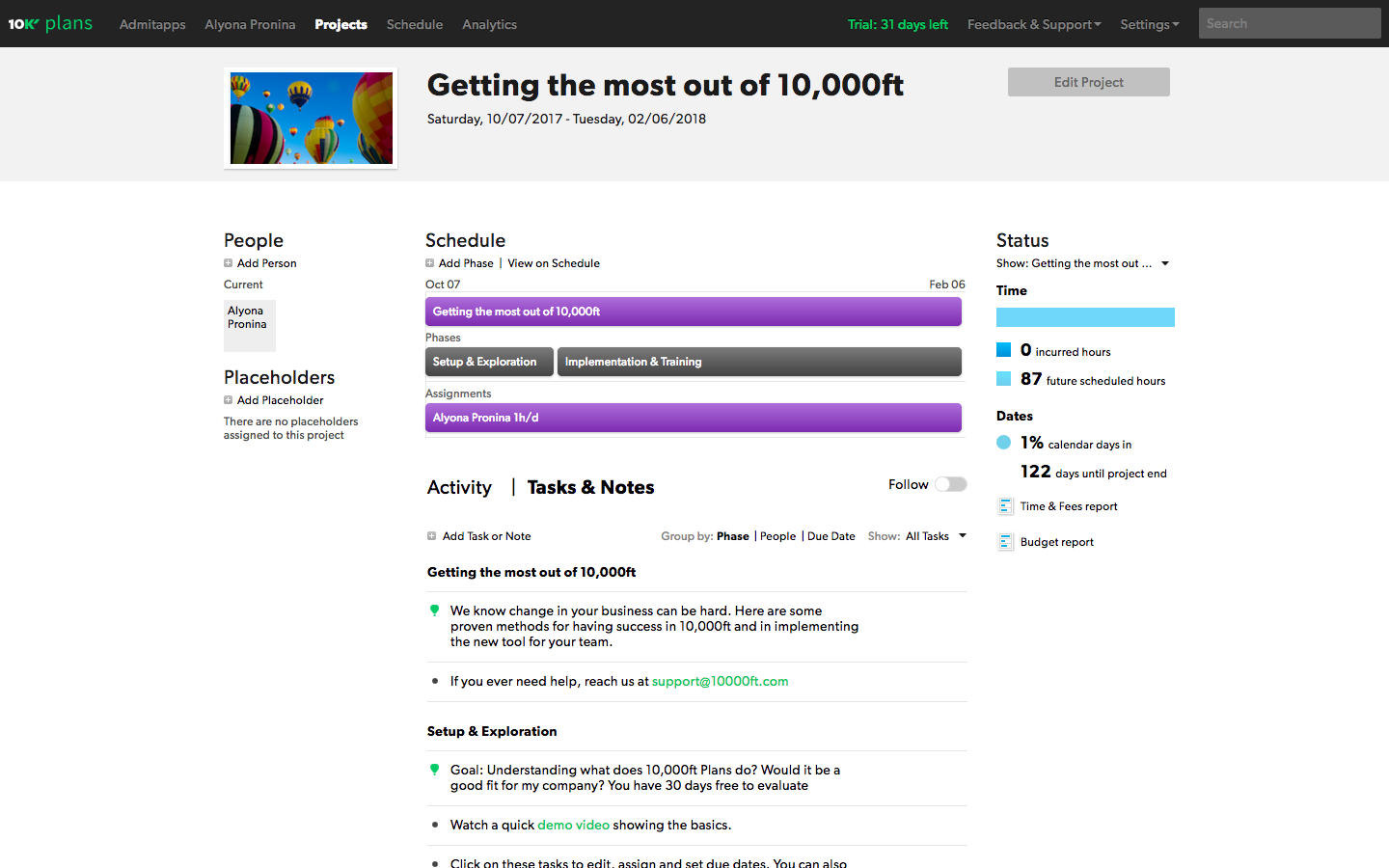Image resolution: width=1389 pixels, height=868 pixels.
Task: Click the 'We know change in your business' note text
Action: [x=654, y=626]
